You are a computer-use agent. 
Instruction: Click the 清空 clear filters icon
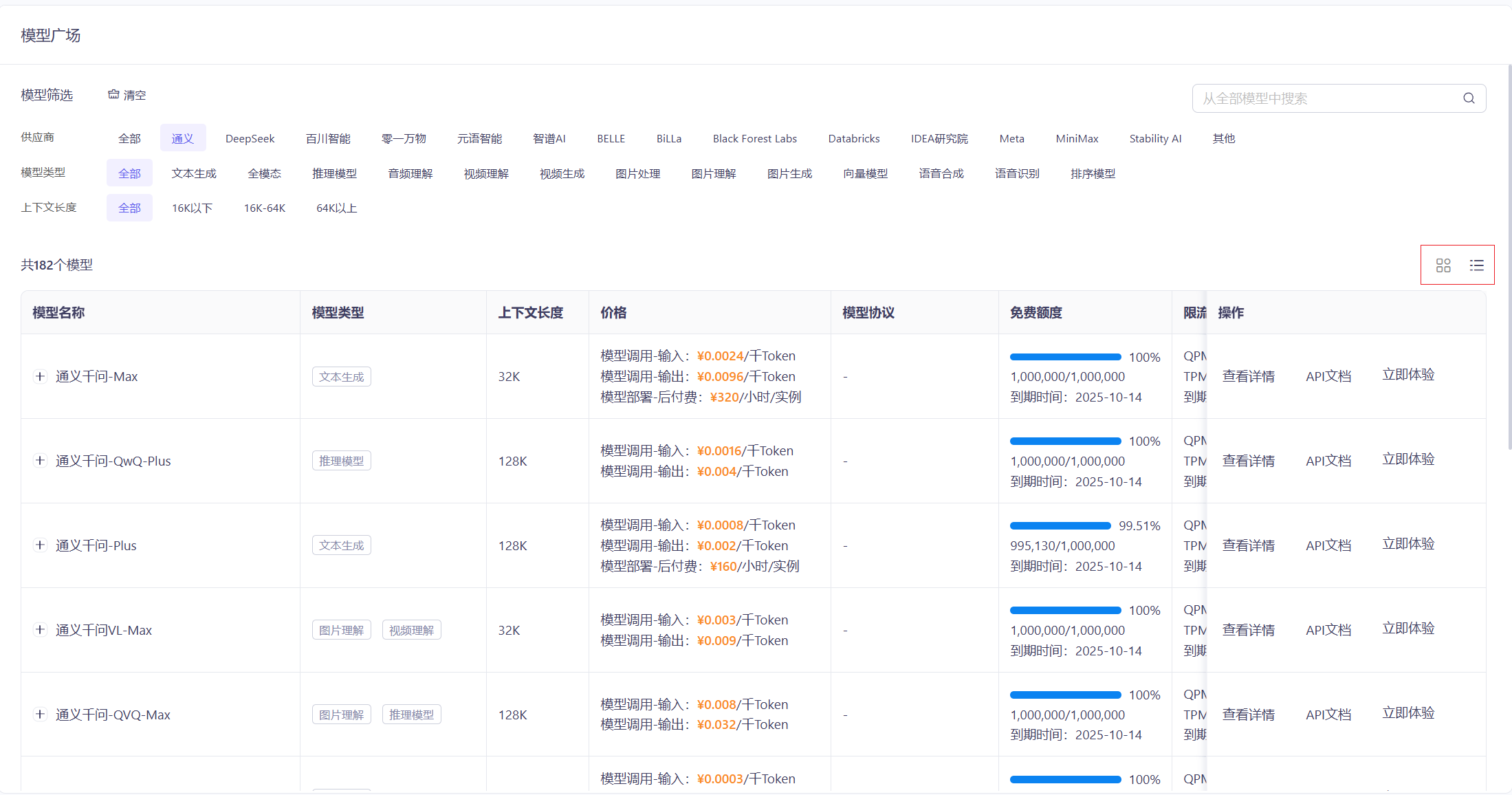[113, 94]
